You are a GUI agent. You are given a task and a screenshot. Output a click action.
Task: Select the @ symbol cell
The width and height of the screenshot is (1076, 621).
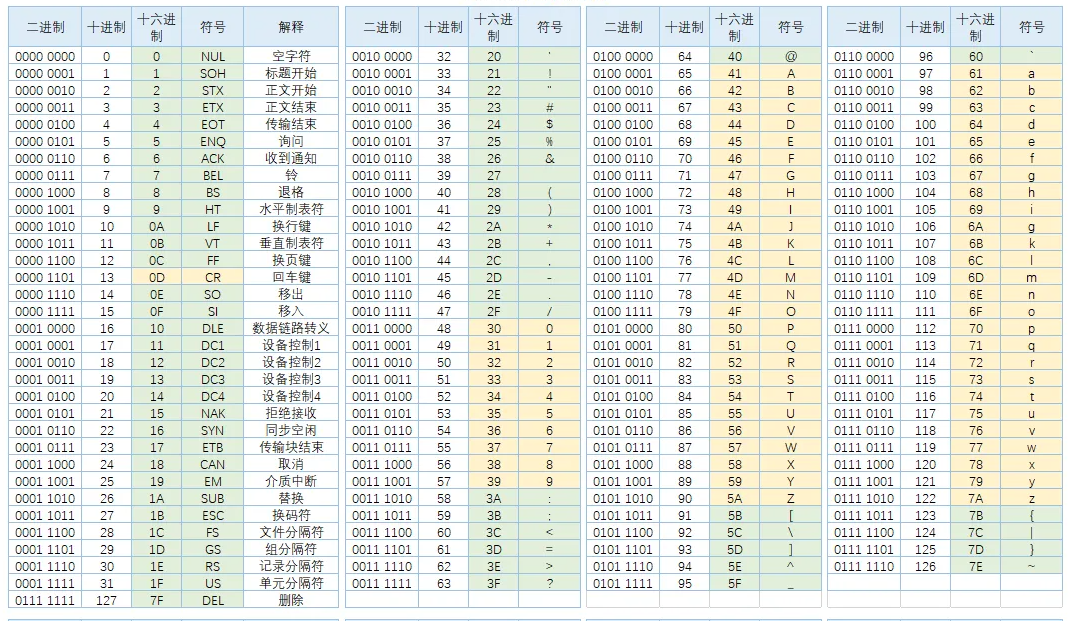tap(792, 57)
